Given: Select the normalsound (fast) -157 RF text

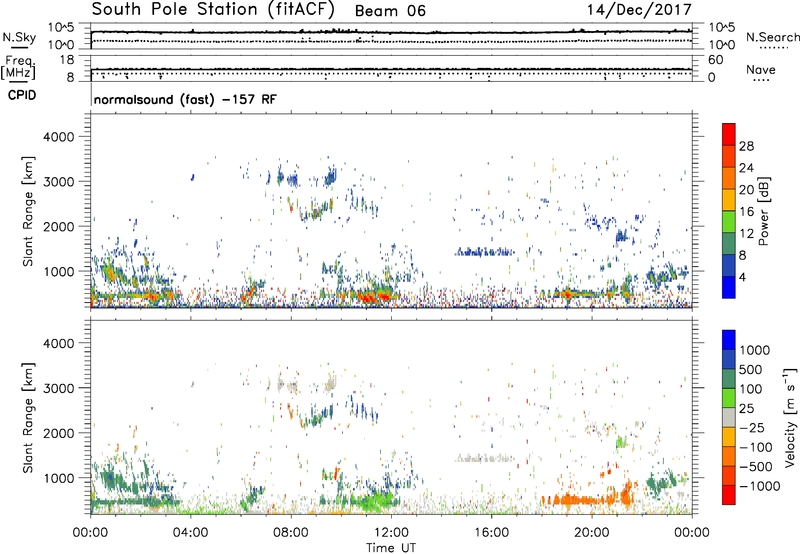Looking at the screenshot, I should pyautogui.click(x=185, y=99).
